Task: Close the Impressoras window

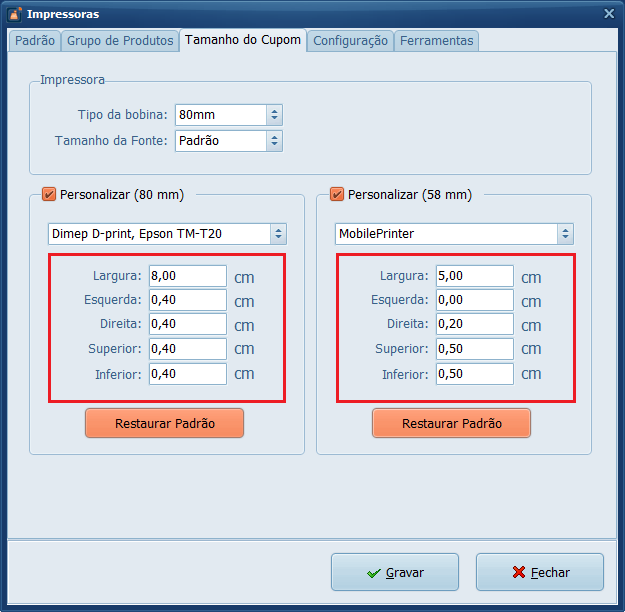Action: [609, 14]
